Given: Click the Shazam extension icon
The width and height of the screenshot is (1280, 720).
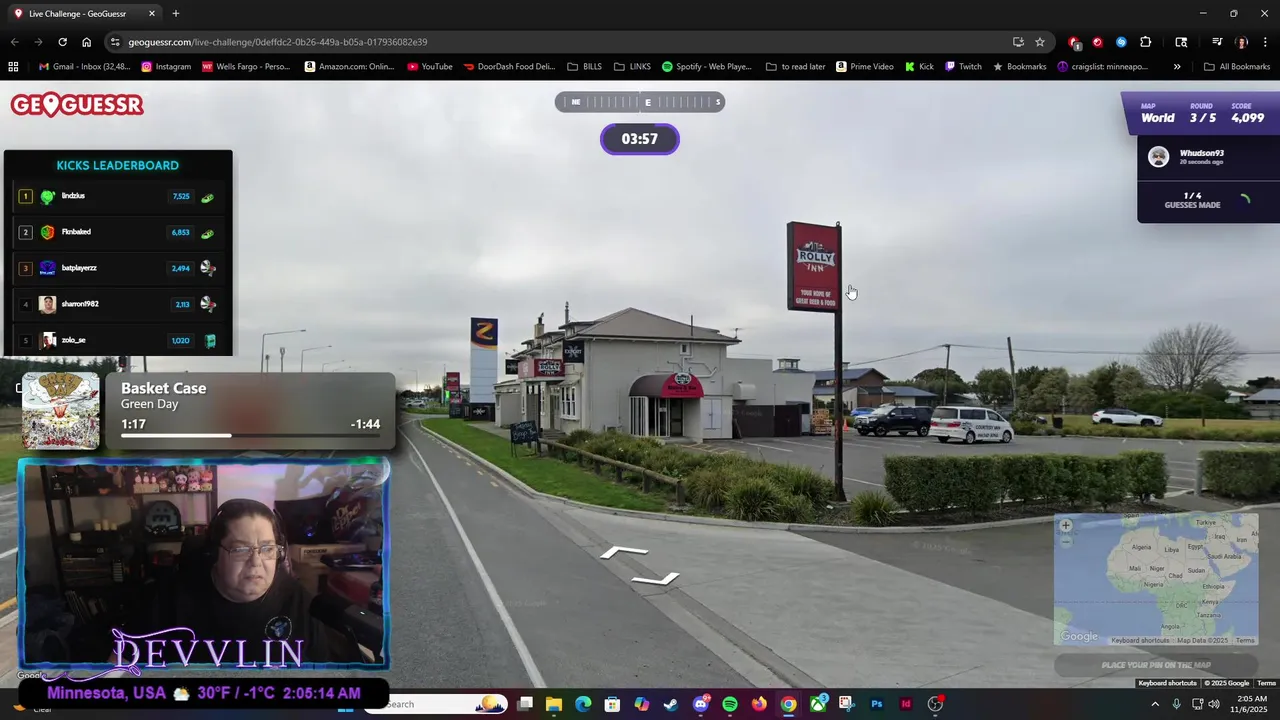Looking at the screenshot, I should click(1121, 42).
